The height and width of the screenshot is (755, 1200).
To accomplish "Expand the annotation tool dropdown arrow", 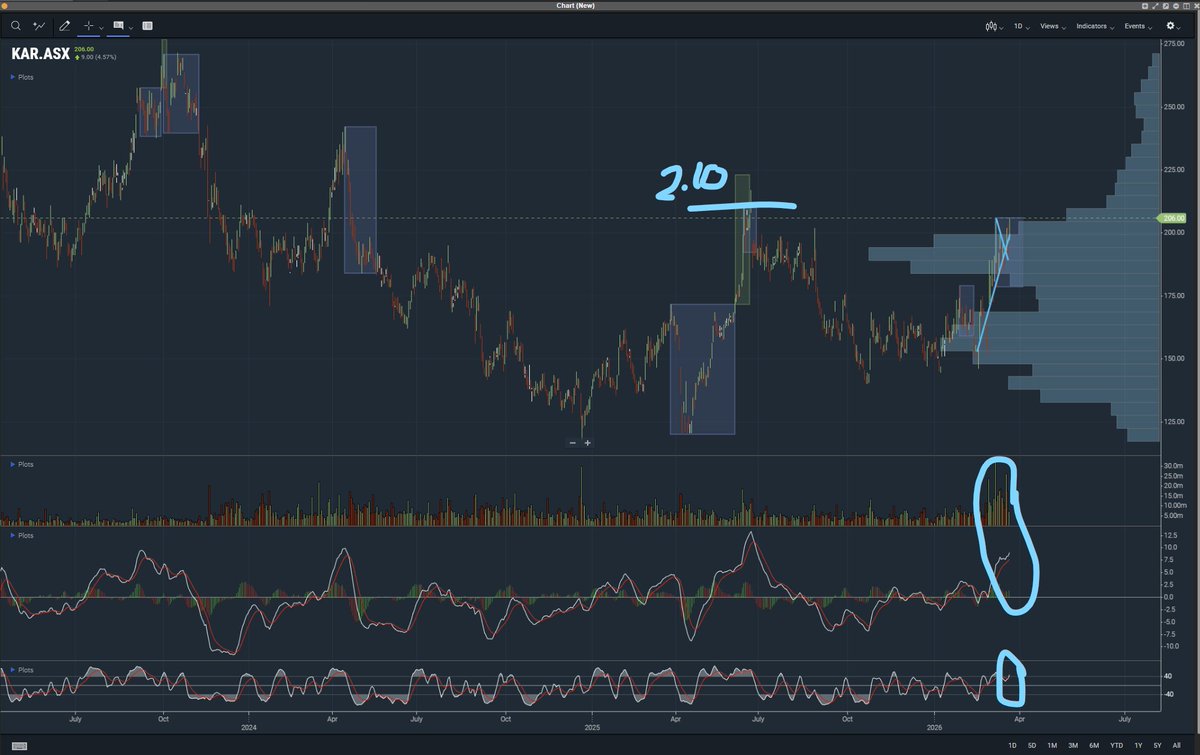I will click(131, 27).
